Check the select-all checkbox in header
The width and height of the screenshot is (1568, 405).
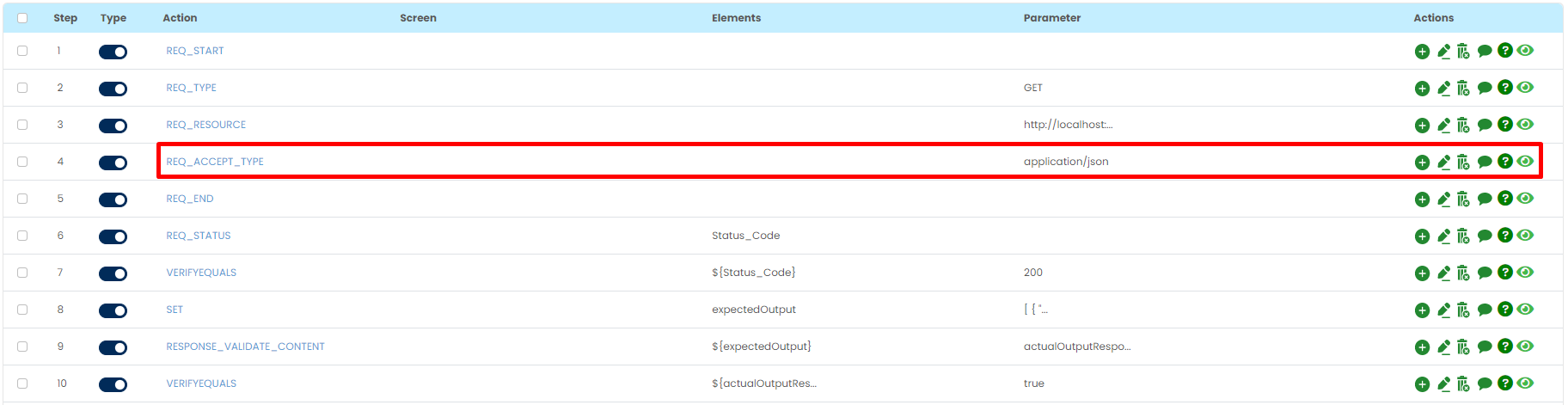pos(22,18)
